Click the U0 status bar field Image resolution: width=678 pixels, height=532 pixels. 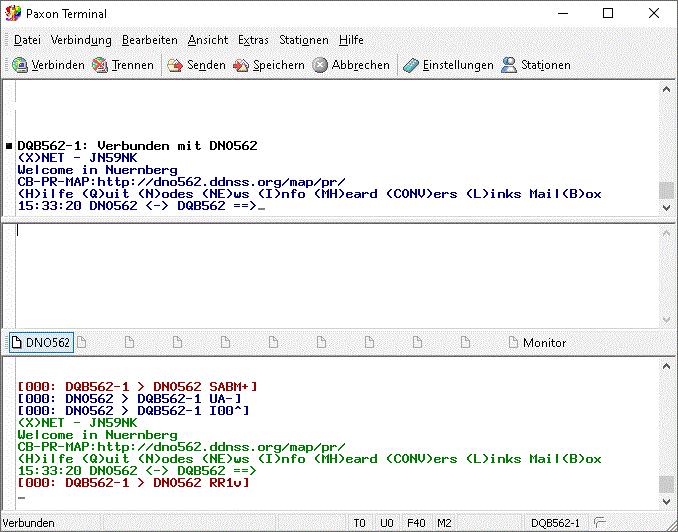coord(387,523)
